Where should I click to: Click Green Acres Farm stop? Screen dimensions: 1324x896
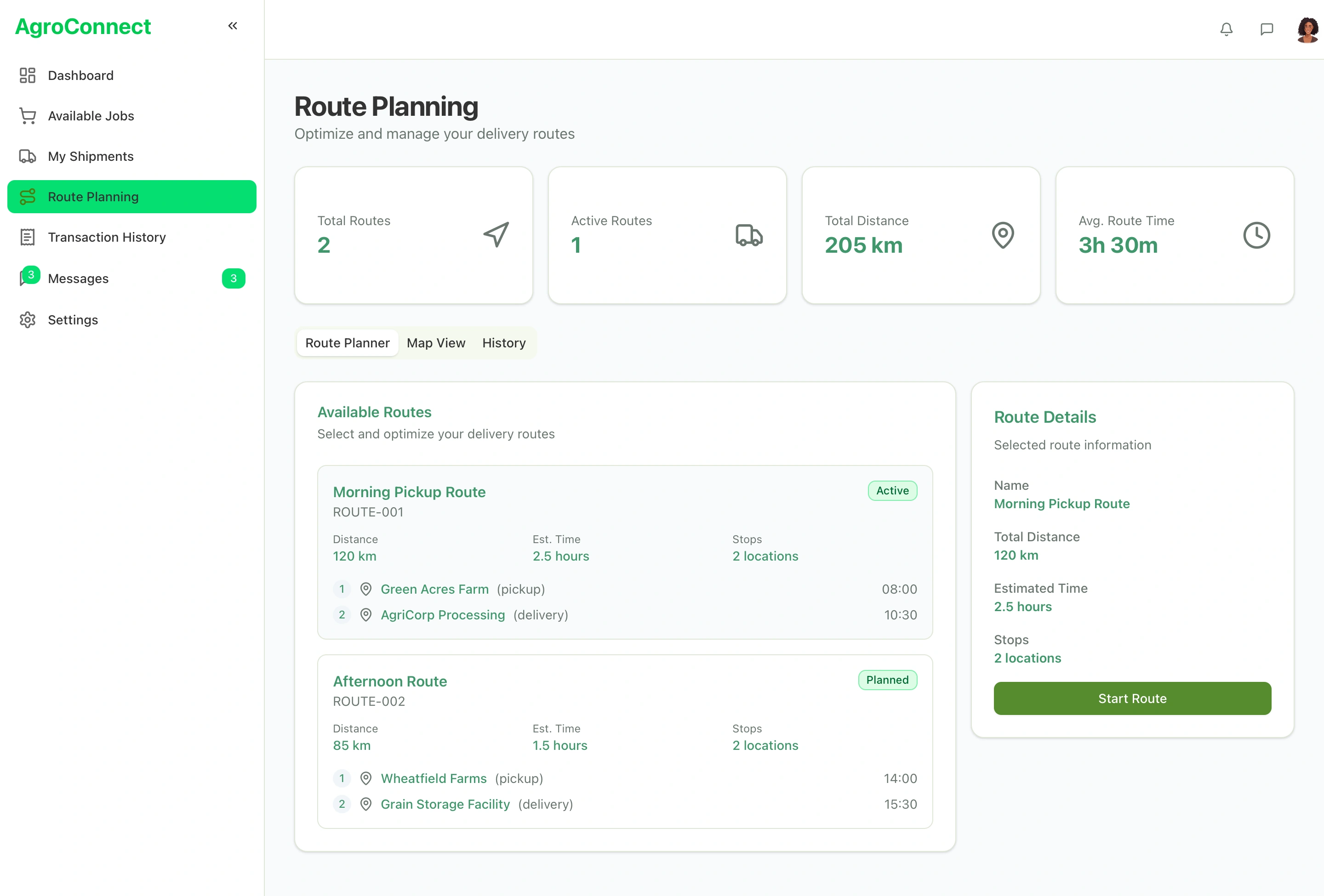point(434,589)
